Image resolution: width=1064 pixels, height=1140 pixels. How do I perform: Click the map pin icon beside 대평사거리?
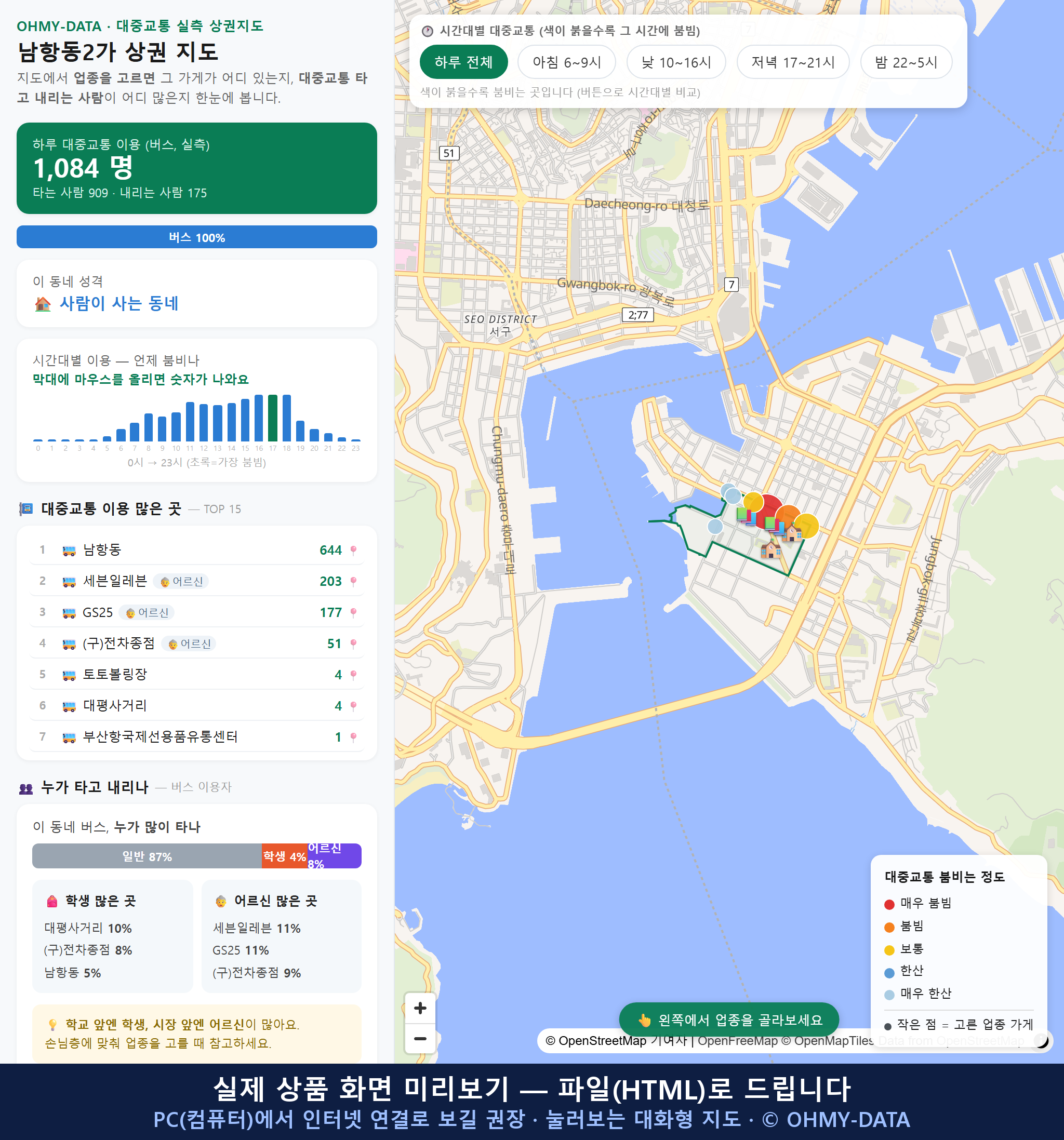point(353,706)
